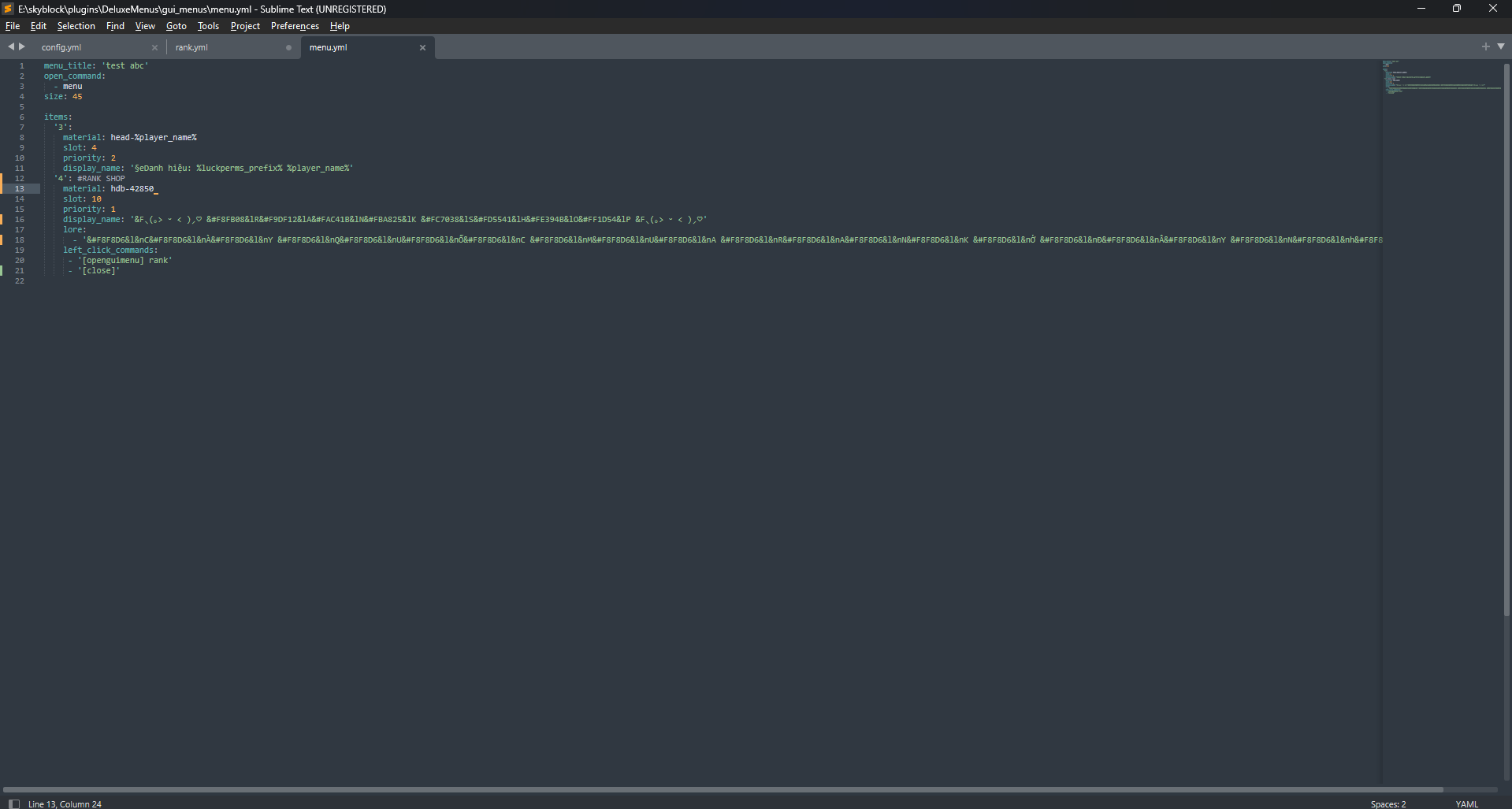Click unsaved dot on rank.yml tab
The width and height of the screenshot is (1512, 809).
tap(288, 48)
